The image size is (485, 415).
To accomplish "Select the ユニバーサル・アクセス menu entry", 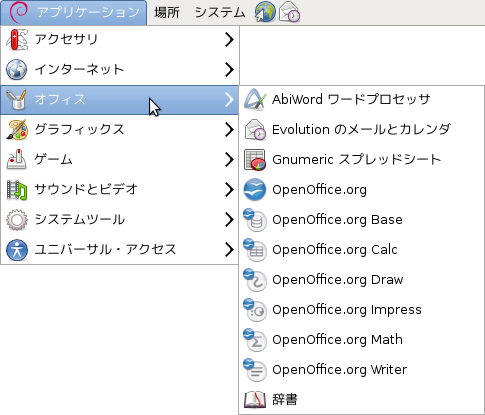I will click(x=120, y=249).
